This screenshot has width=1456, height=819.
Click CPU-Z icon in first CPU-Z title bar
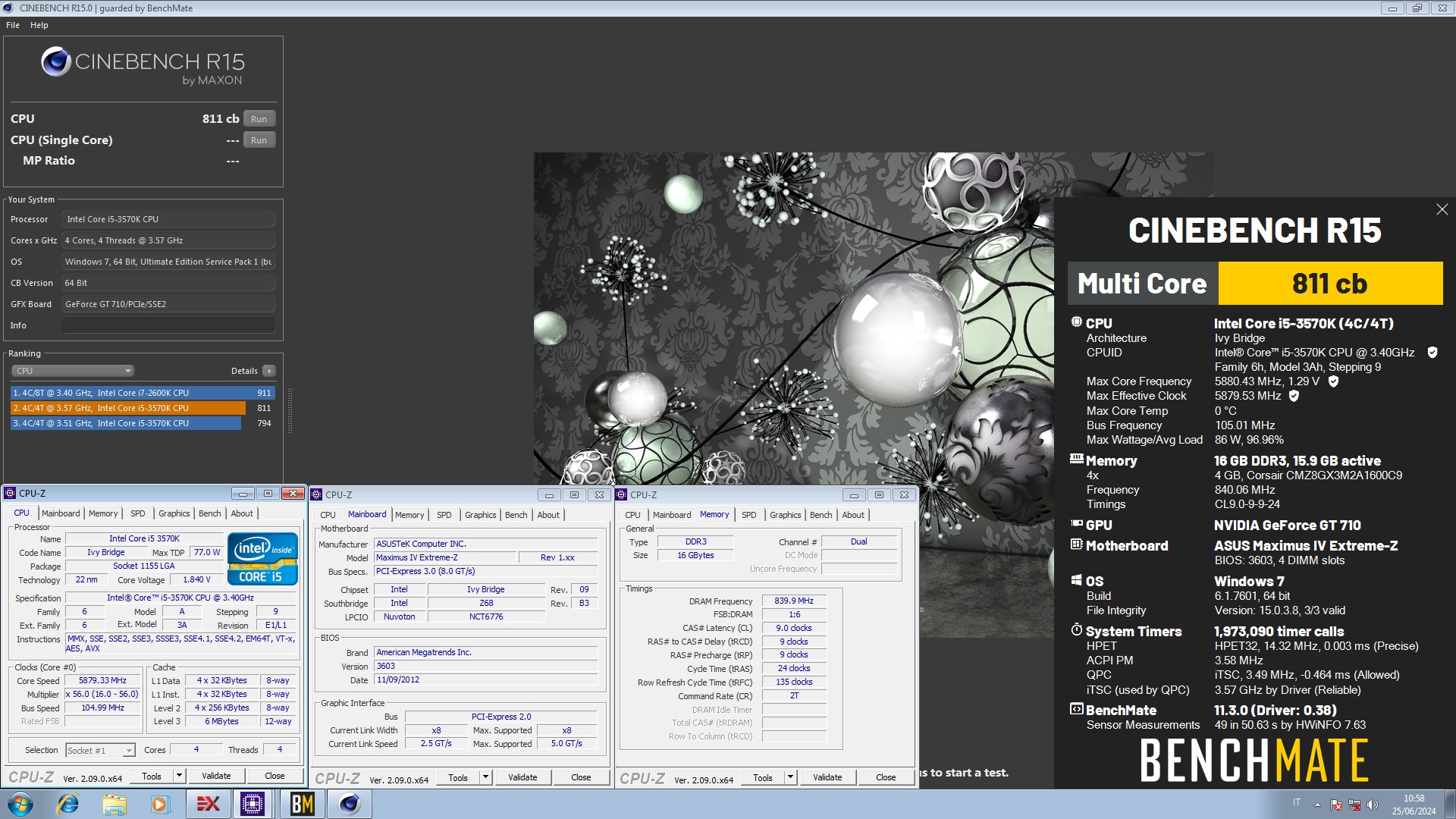click(11, 493)
